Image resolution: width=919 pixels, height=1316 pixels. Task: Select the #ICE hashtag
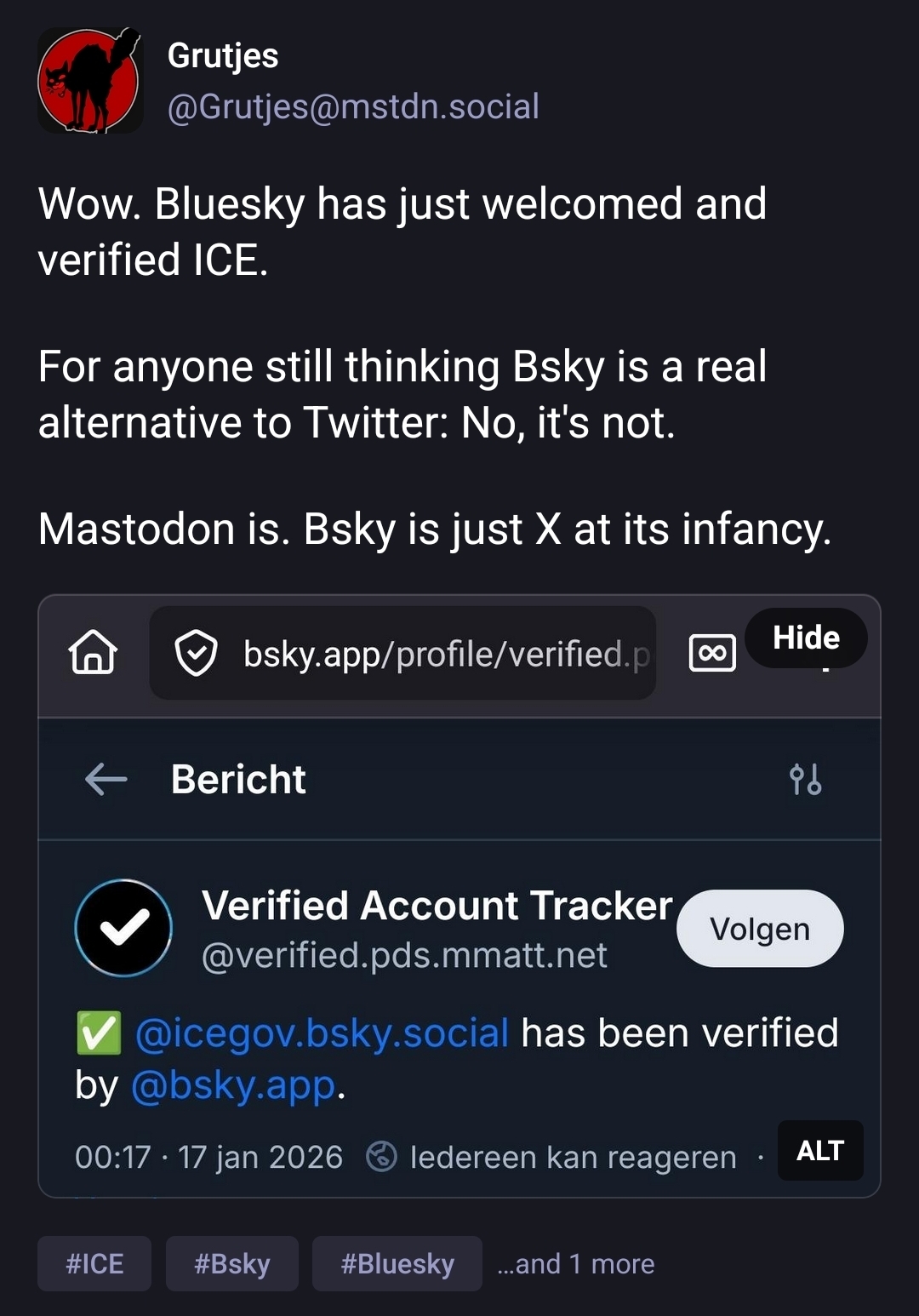pyautogui.click(x=94, y=1263)
